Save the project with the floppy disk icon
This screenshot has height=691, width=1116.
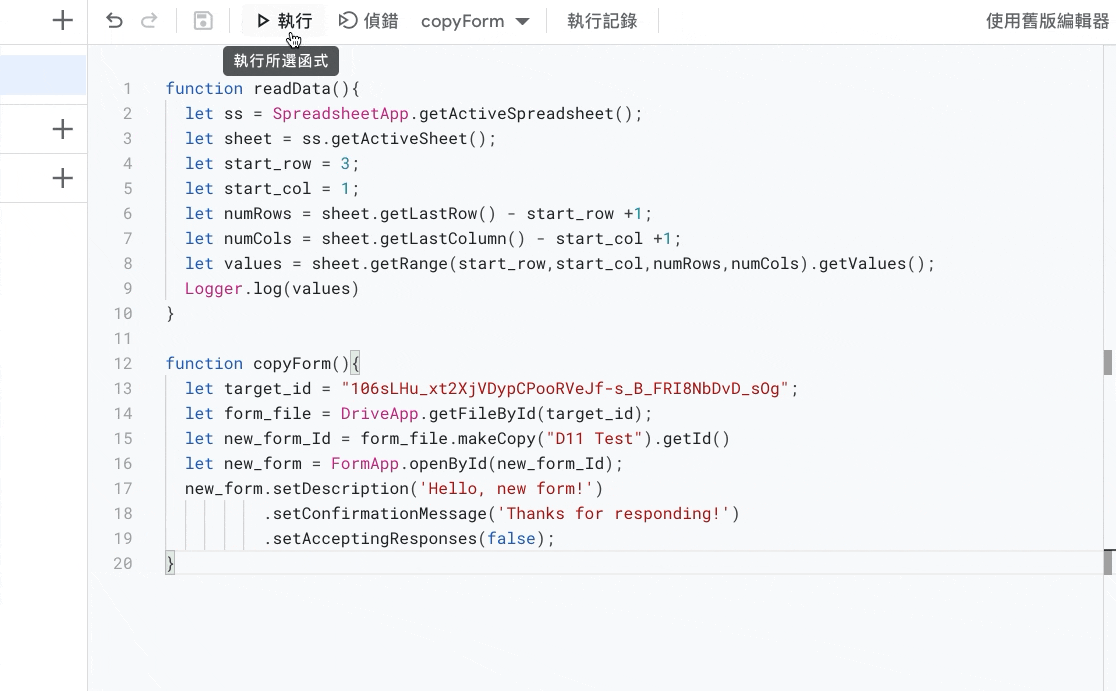(203, 21)
